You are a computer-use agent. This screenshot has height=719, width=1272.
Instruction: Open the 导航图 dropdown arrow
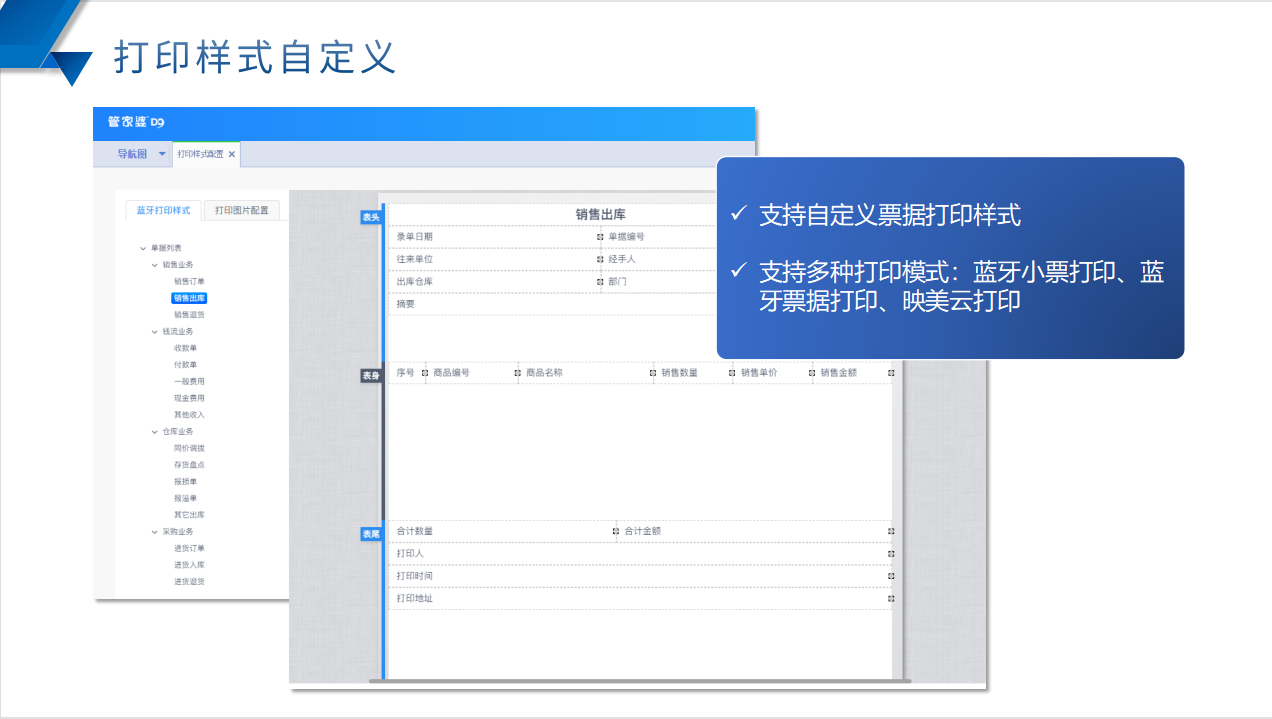(x=162, y=154)
